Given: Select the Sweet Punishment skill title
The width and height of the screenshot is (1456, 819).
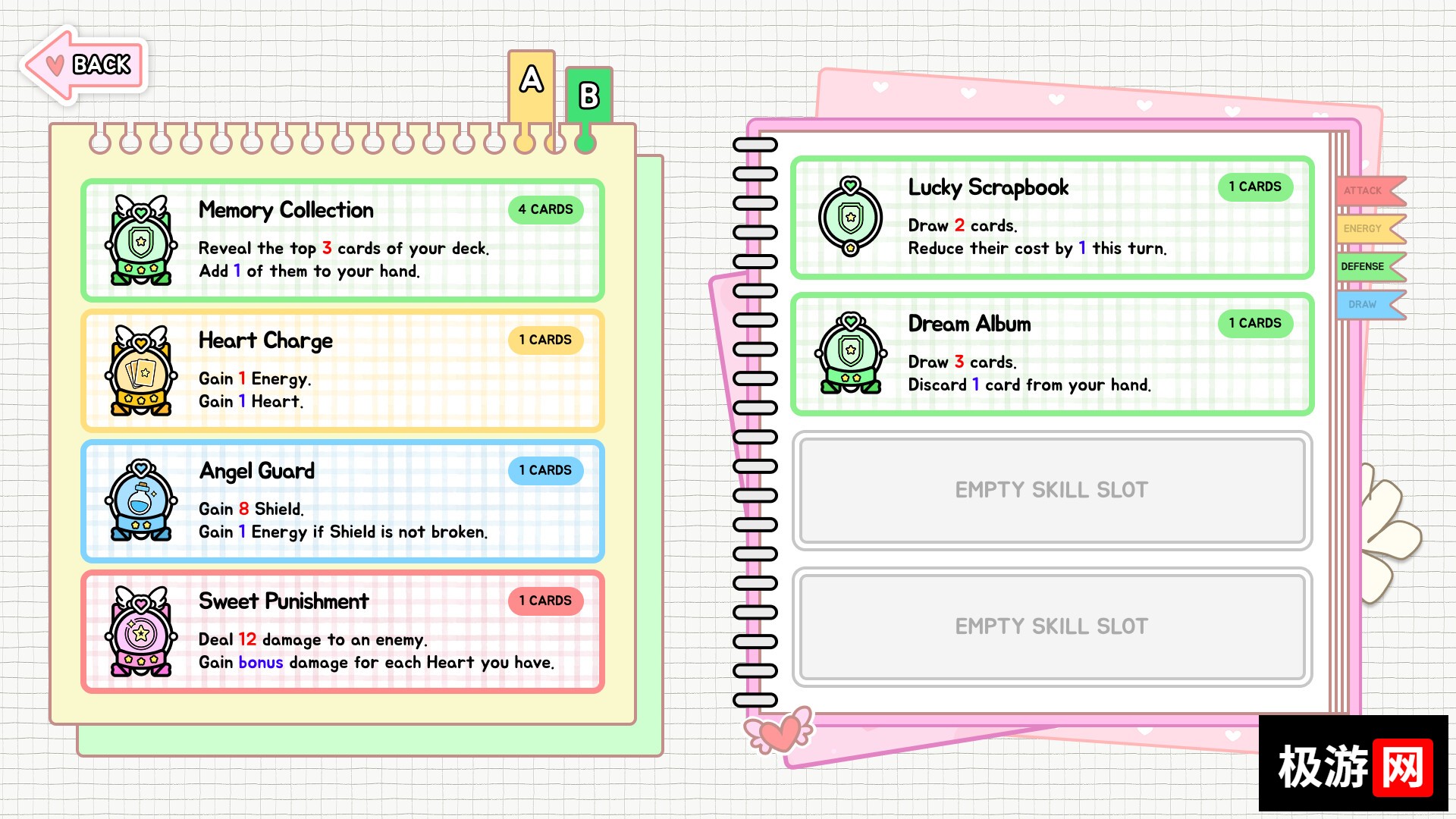Looking at the screenshot, I should click(284, 601).
